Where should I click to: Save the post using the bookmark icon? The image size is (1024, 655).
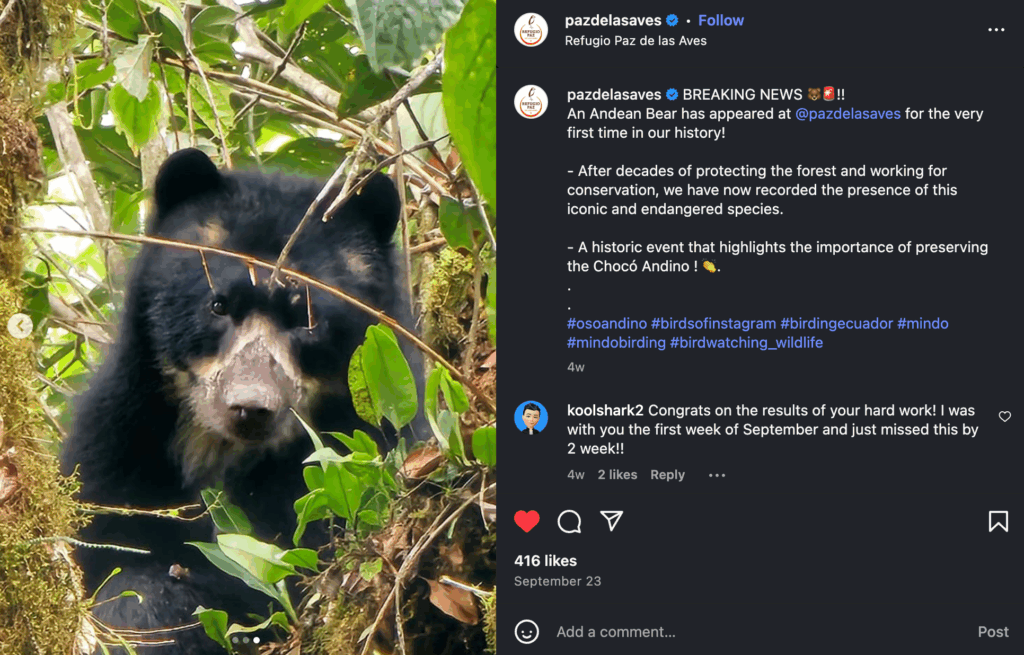[x=997, y=521]
